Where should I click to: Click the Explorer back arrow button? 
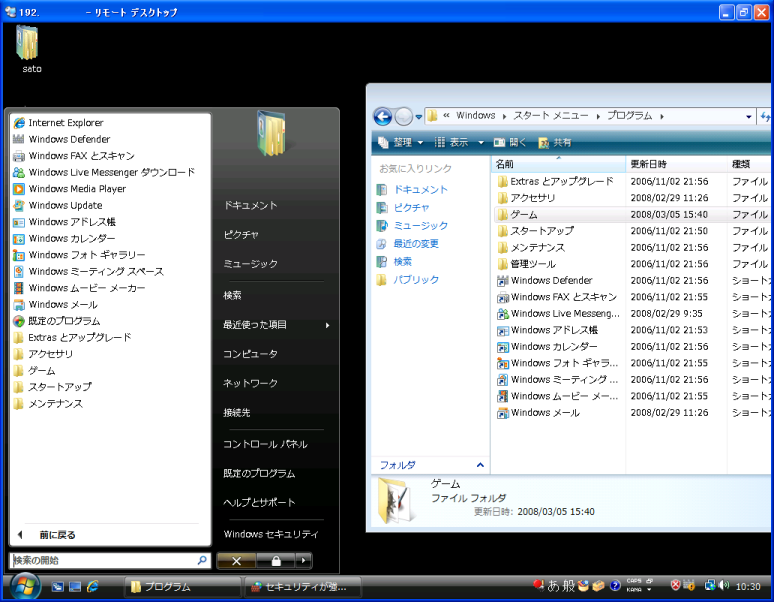383,116
